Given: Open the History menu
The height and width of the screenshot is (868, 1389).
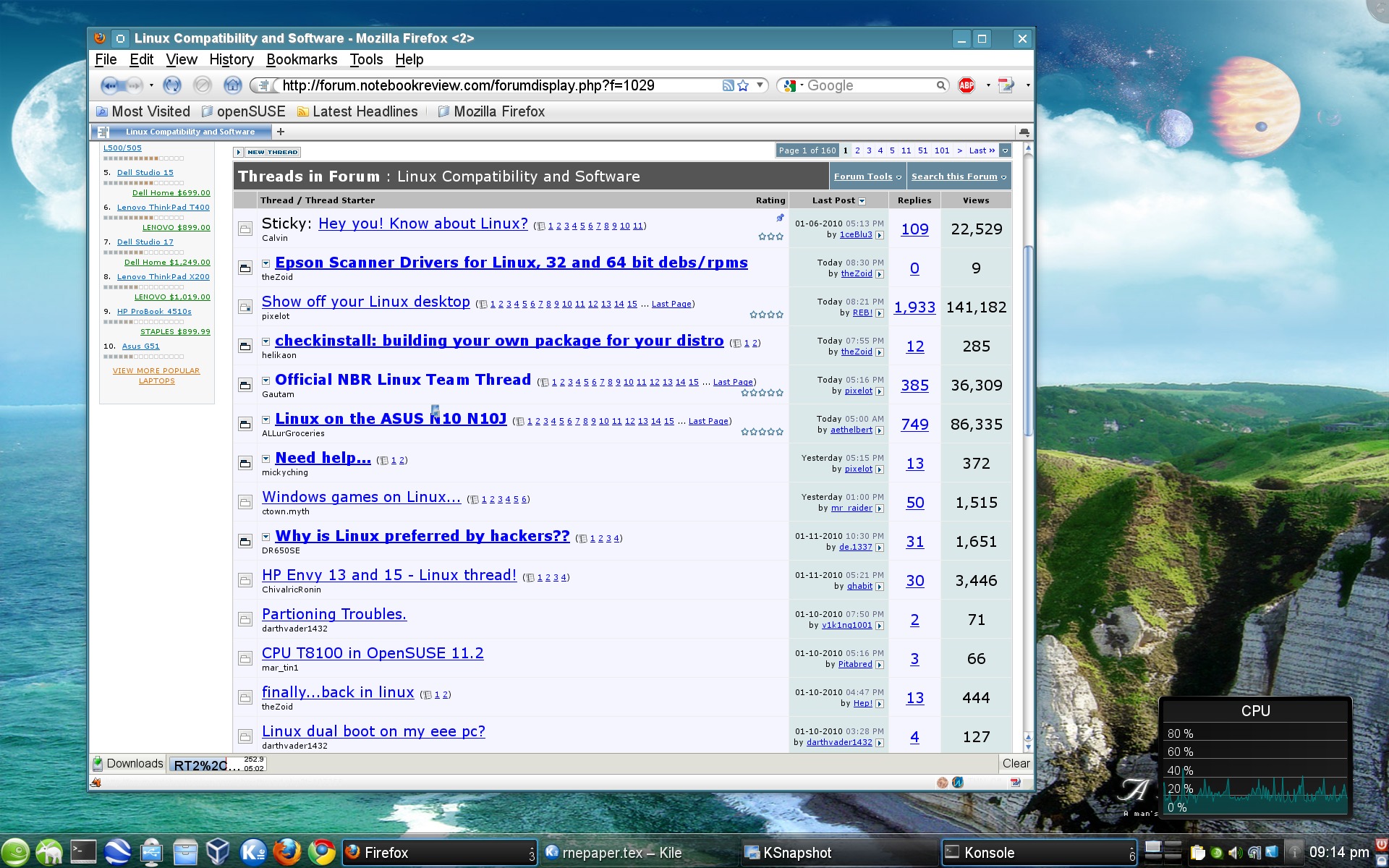Looking at the screenshot, I should click(231, 59).
